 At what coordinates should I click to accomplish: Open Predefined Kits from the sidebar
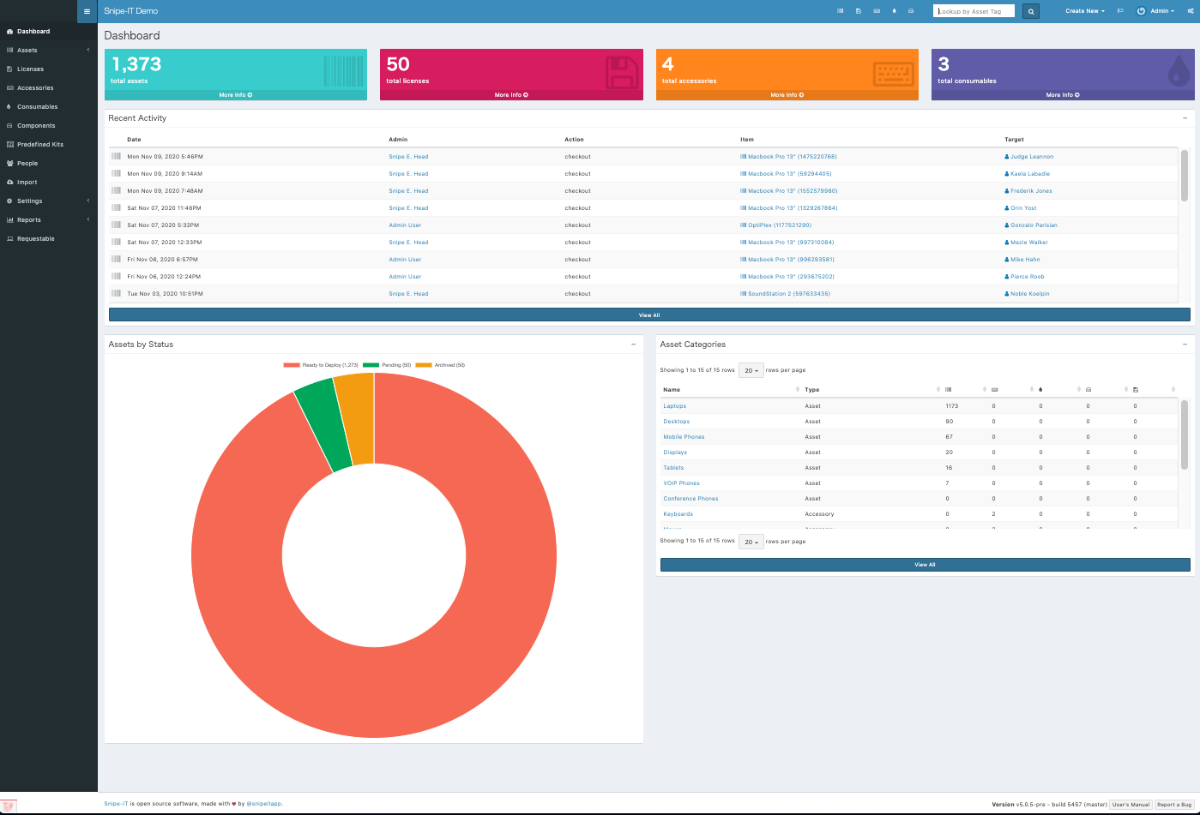coord(48,144)
